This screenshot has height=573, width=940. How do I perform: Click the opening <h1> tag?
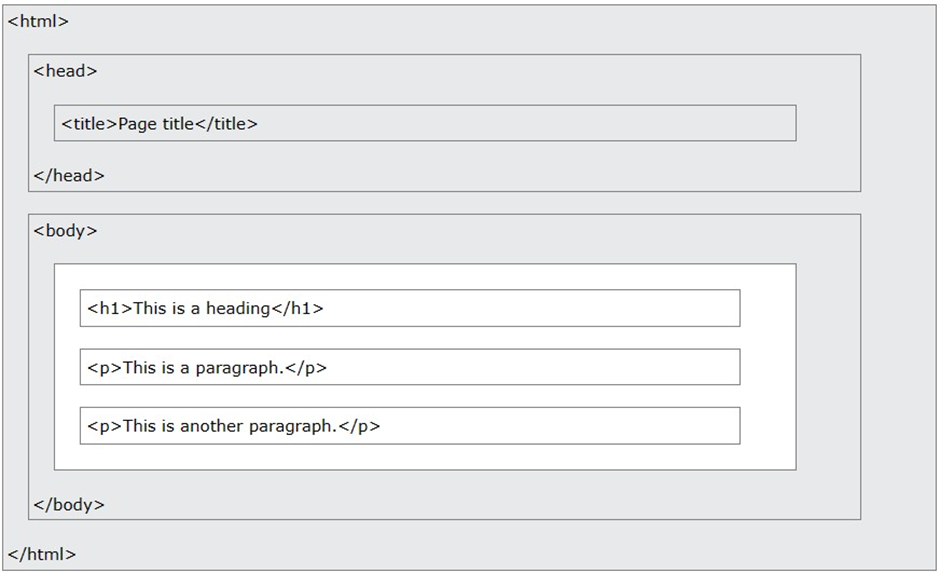(109, 308)
